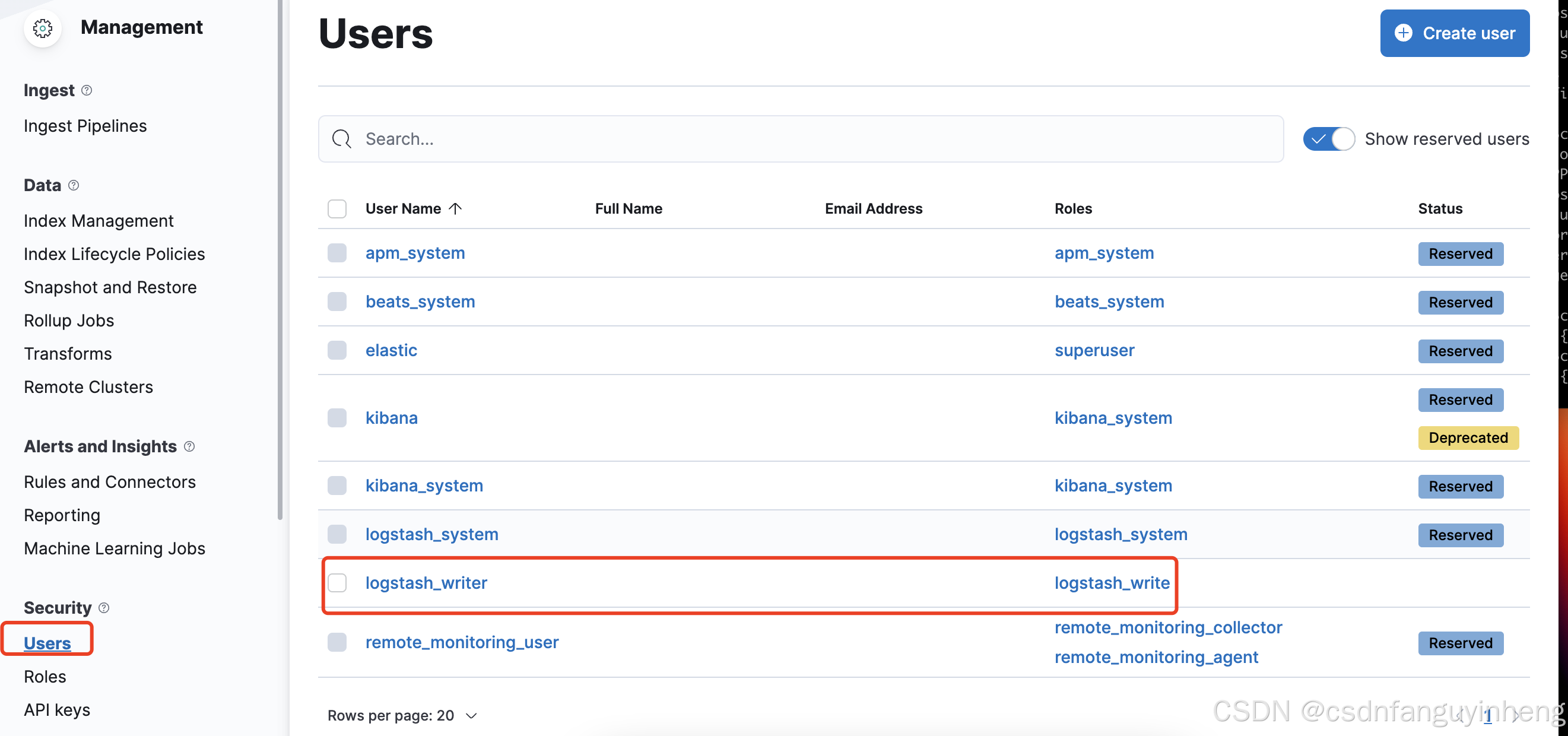Click the Ingest section help icon
Image resolution: width=1568 pixels, height=736 pixels.
87,90
